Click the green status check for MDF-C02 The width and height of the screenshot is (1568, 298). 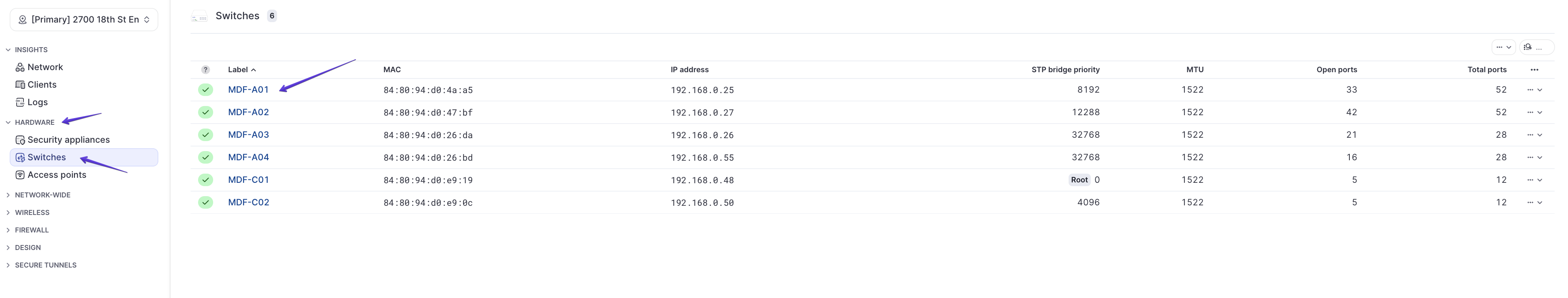205,202
